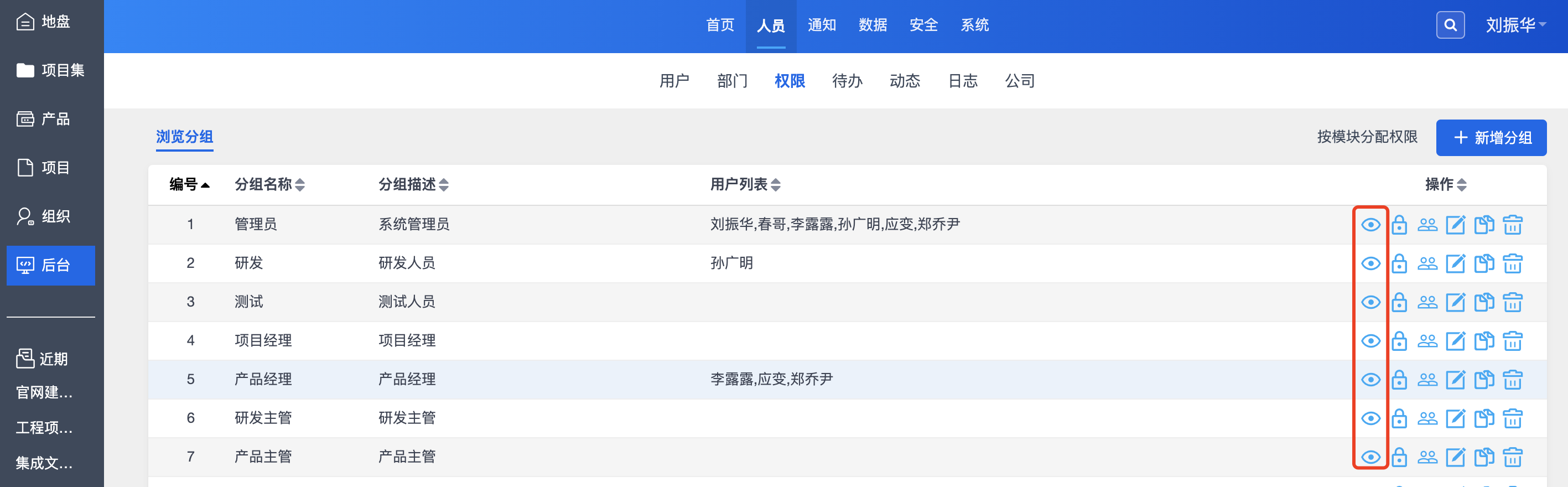Click the edit icon for 产品主管 group
The height and width of the screenshot is (487, 1568).
[x=1455, y=457]
